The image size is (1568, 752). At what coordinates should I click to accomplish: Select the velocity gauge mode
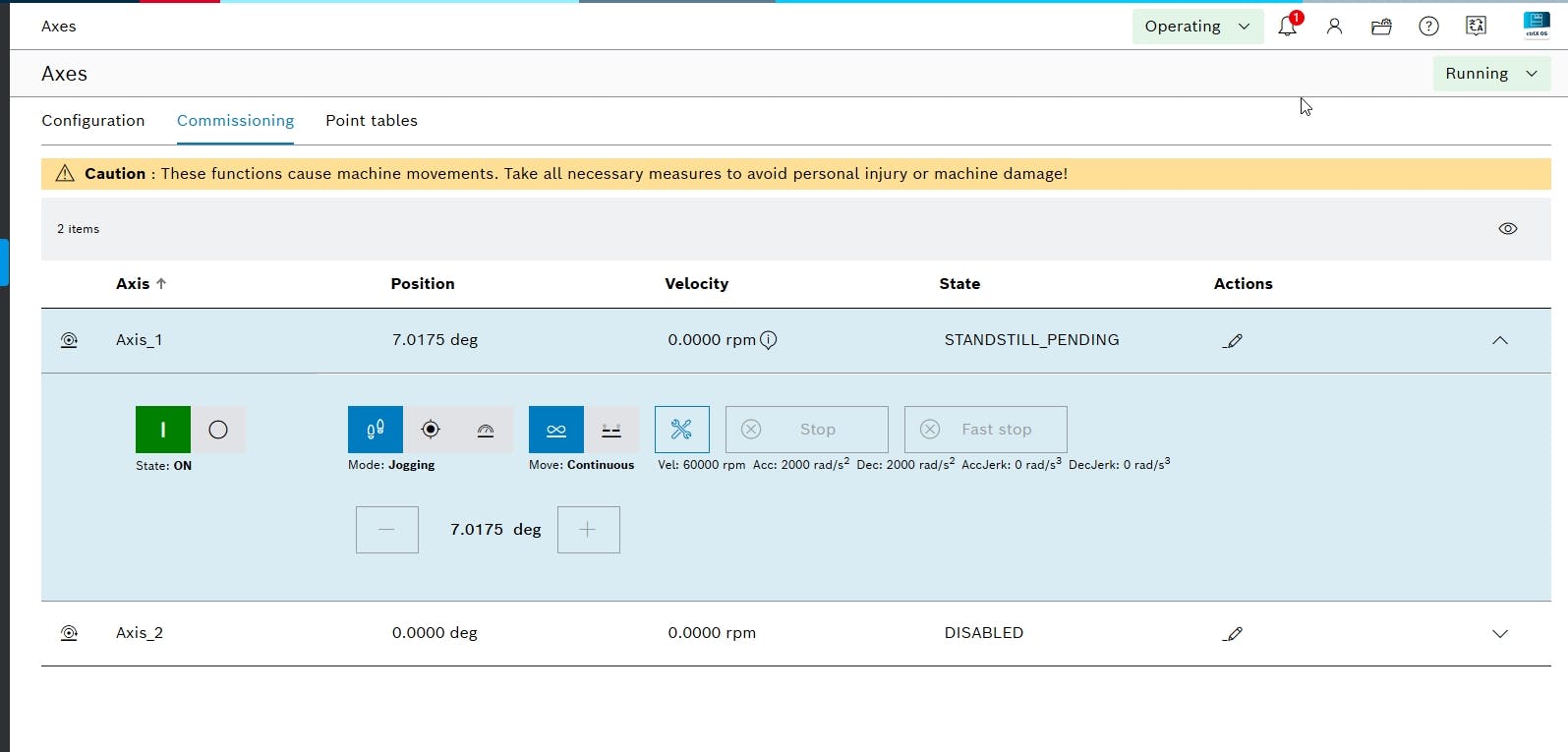486,430
